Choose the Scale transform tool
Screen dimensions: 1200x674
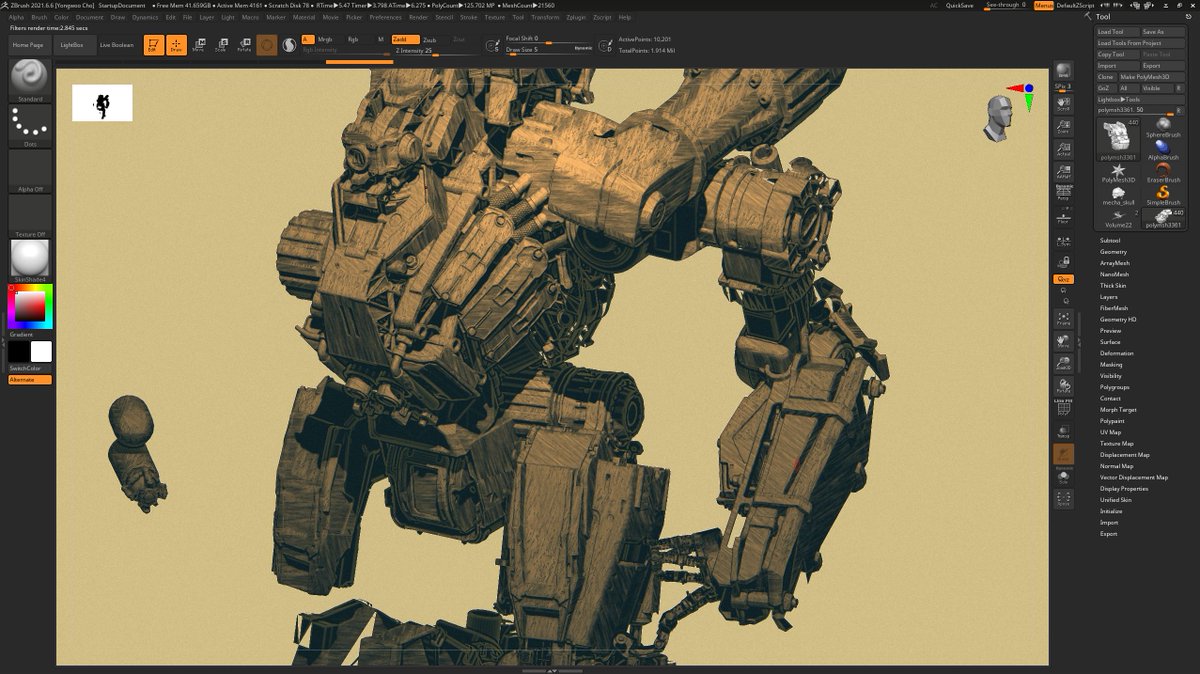point(221,45)
